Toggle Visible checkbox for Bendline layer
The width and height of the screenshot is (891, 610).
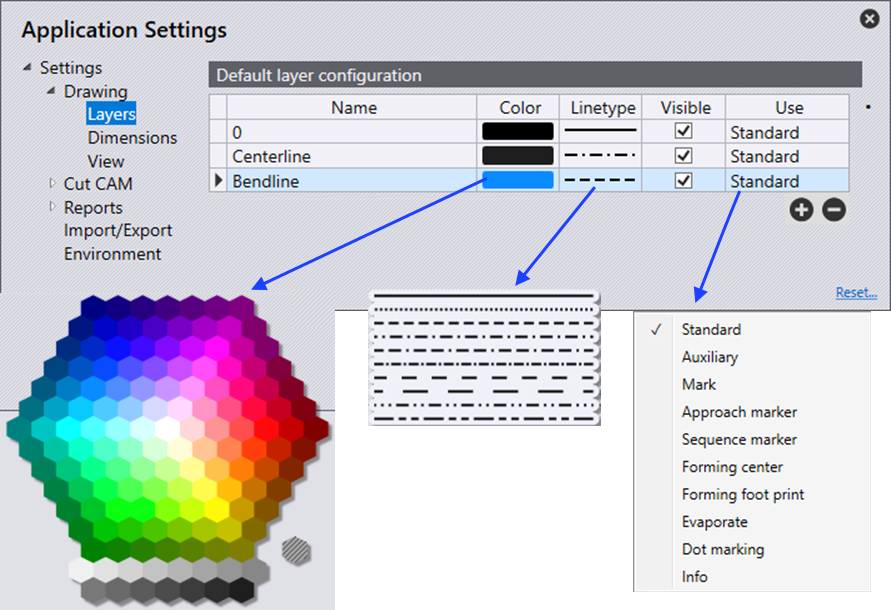point(684,181)
